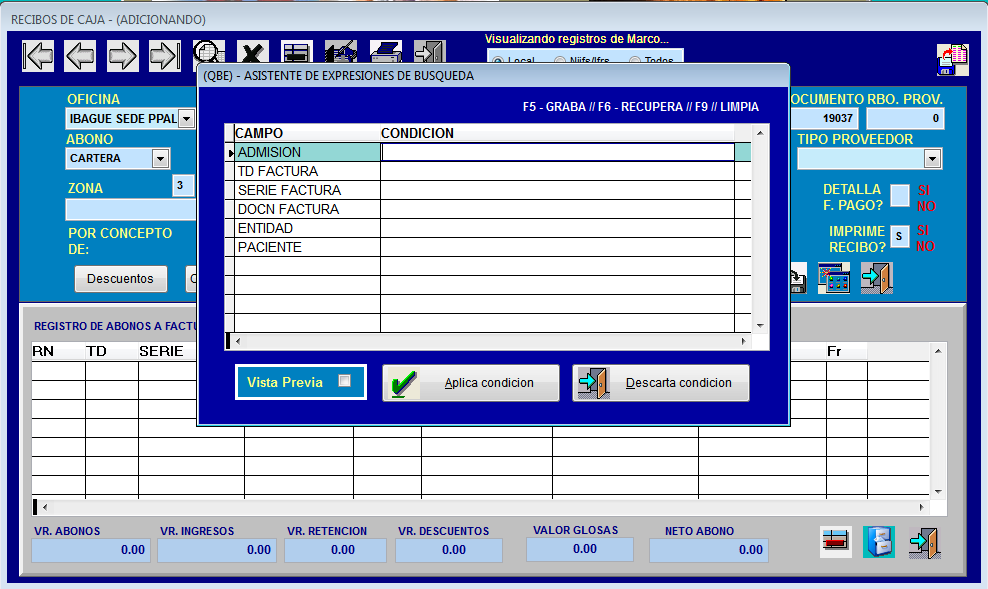Click the exit door icon beside the printer

(430, 52)
